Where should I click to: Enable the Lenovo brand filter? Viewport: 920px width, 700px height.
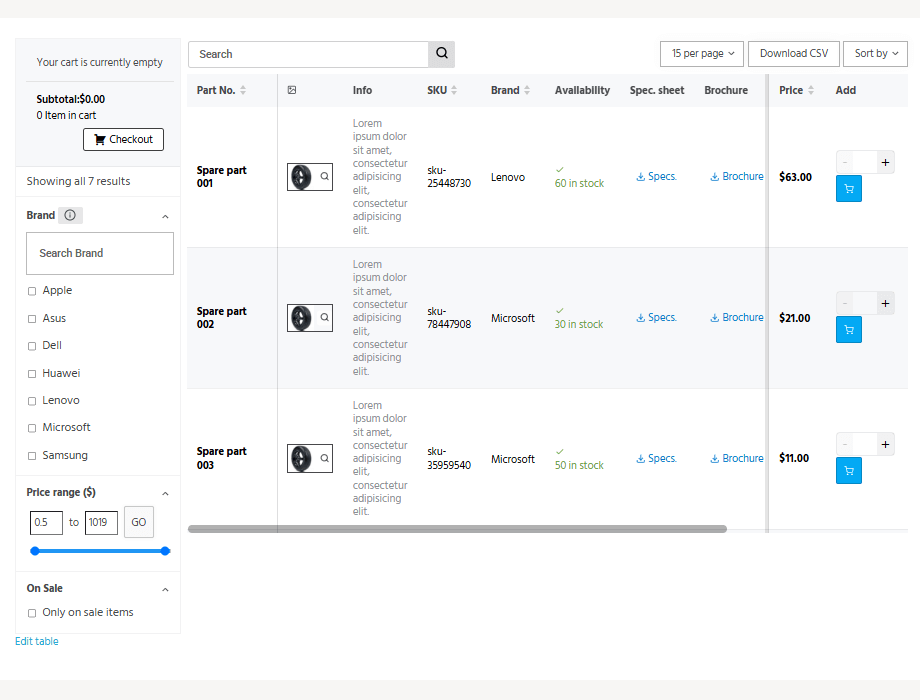tap(32, 401)
